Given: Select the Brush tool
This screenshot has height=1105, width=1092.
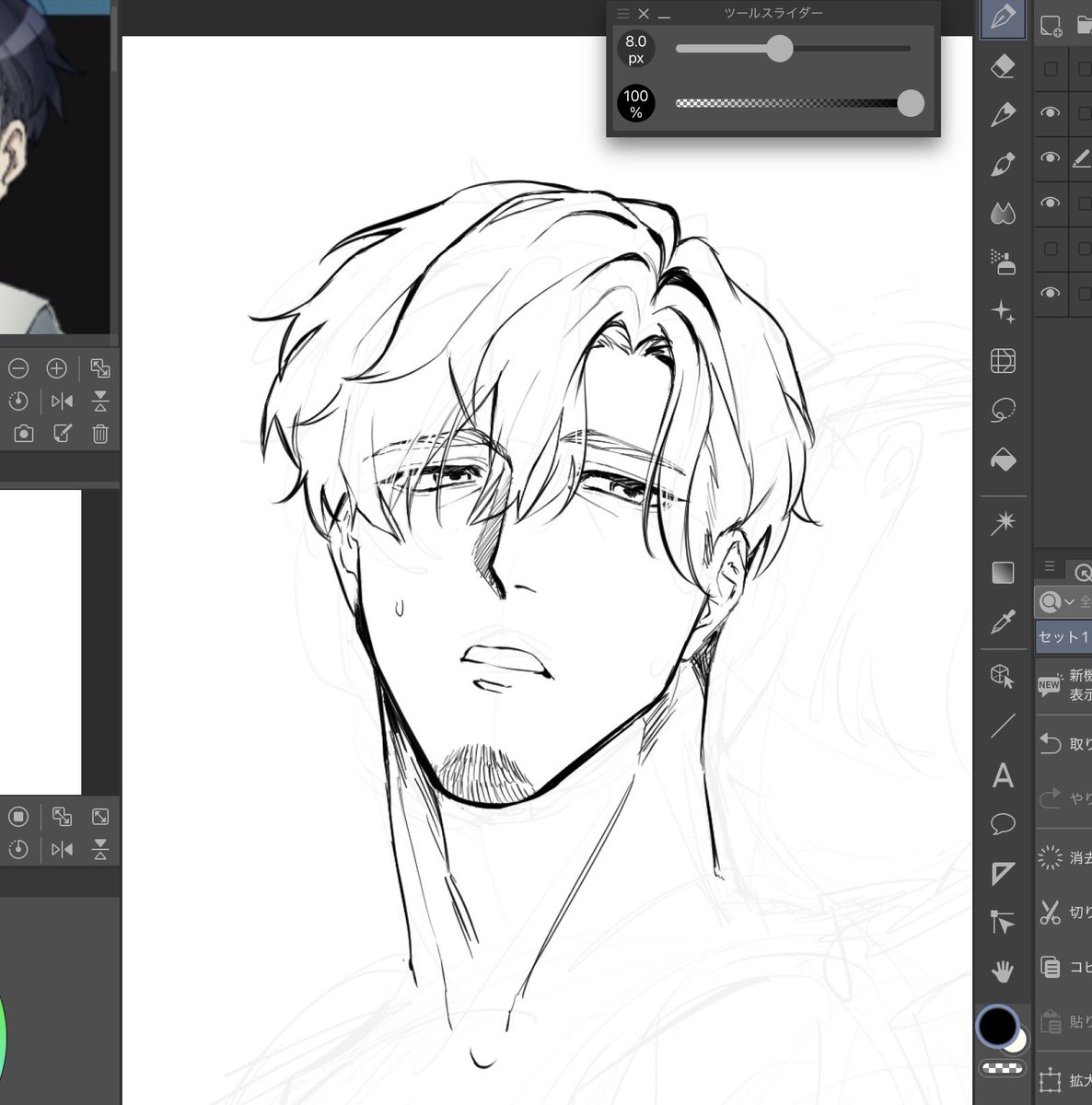Looking at the screenshot, I should click(1003, 164).
